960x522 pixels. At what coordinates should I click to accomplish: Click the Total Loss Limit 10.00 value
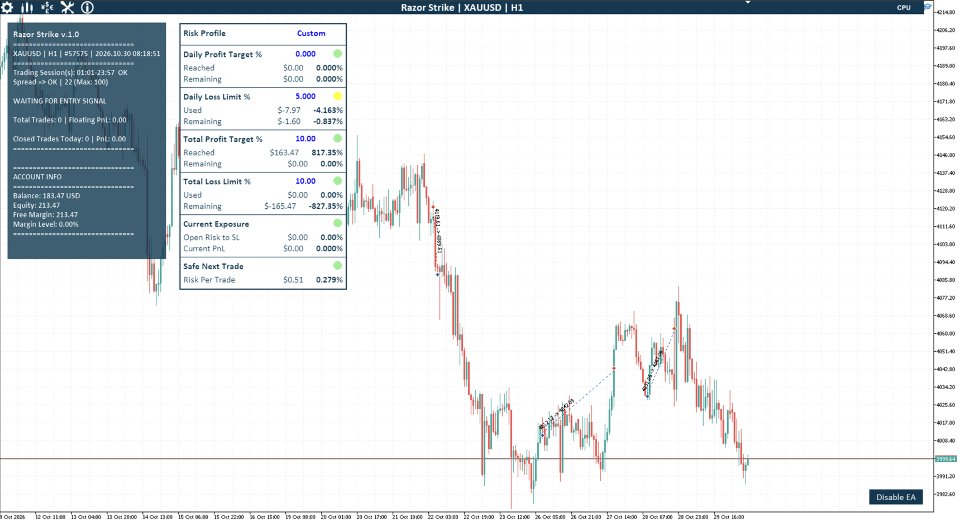click(306, 181)
